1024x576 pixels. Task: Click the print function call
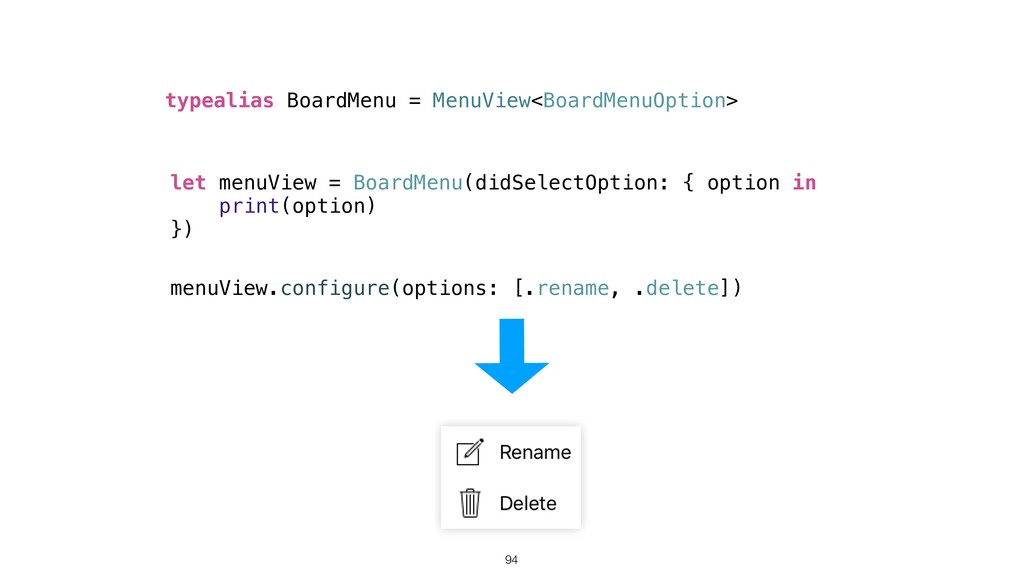tap(249, 206)
